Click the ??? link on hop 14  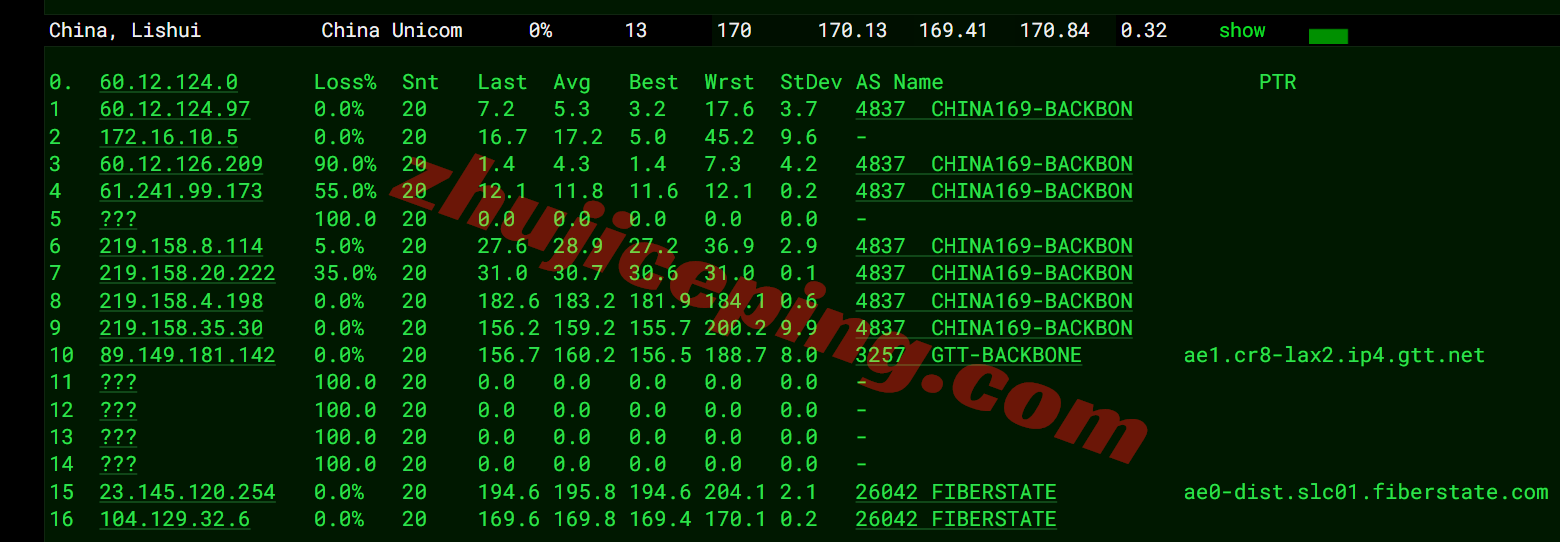[x=118, y=465]
